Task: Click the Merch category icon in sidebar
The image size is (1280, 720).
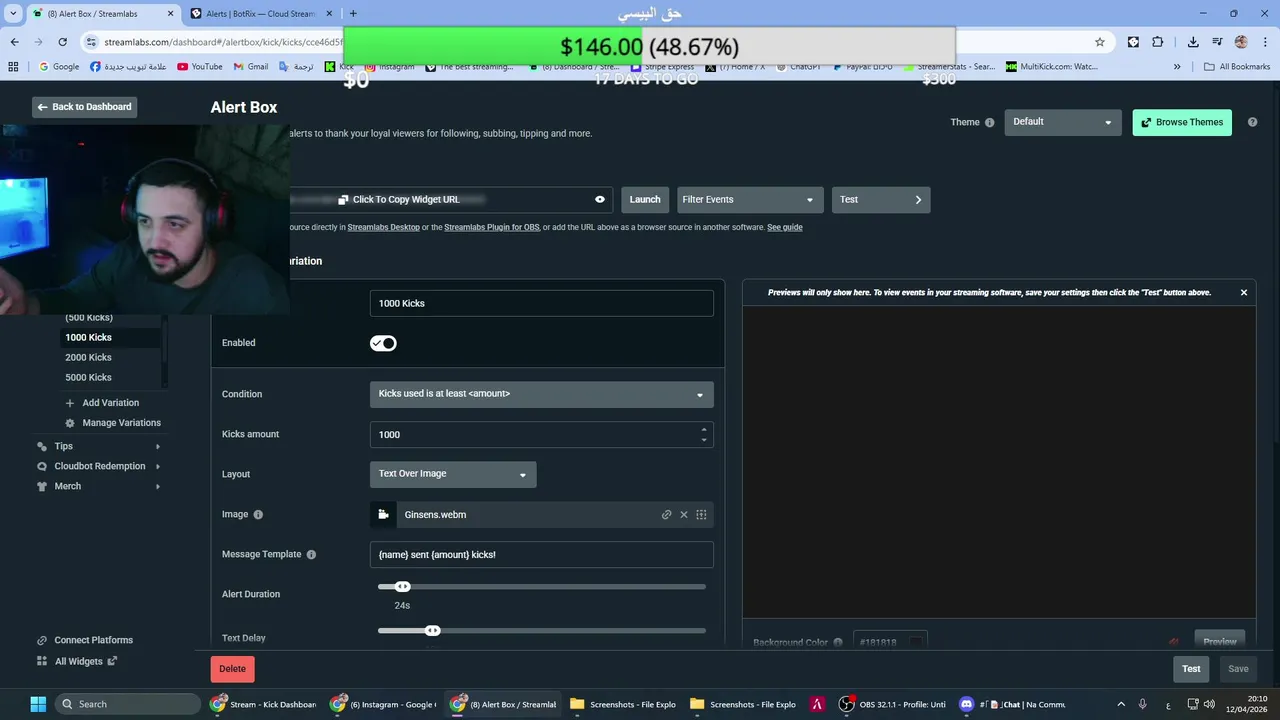Action: pos(42,486)
